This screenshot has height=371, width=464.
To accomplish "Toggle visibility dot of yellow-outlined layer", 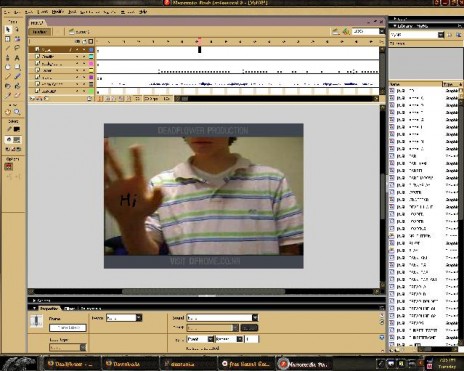I will pos(77,71).
